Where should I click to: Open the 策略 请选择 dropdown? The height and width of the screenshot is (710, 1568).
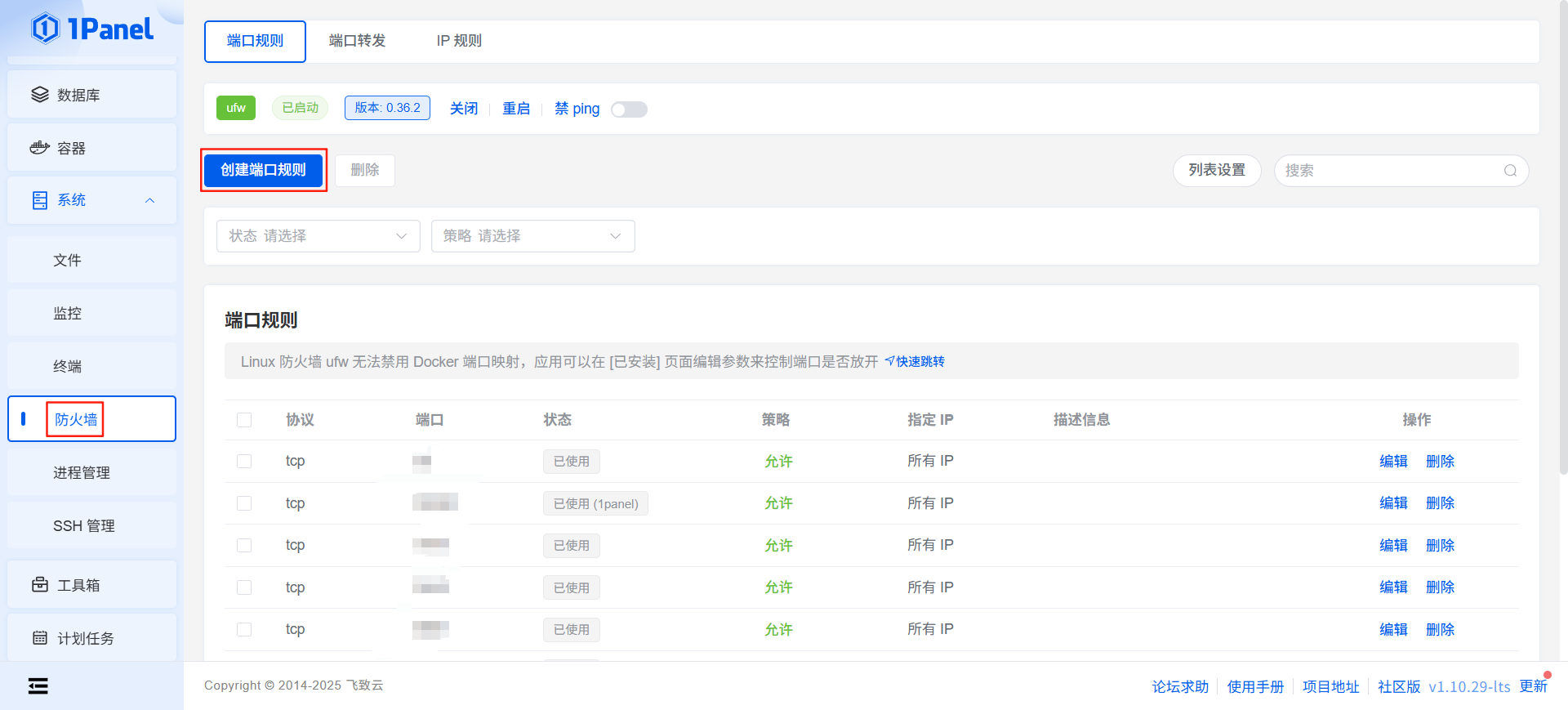click(x=533, y=236)
